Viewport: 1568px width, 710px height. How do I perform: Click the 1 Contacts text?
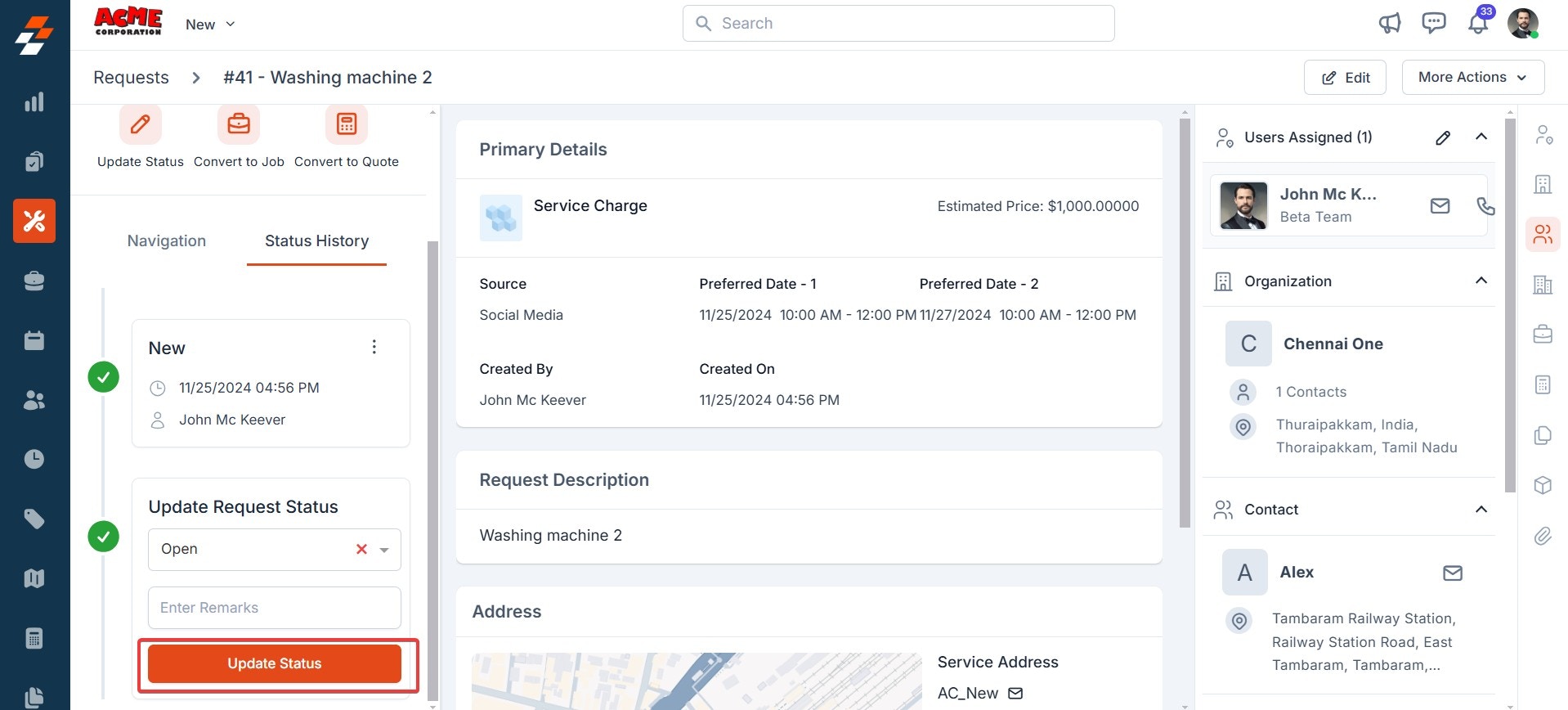click(x=1311, y=392)
